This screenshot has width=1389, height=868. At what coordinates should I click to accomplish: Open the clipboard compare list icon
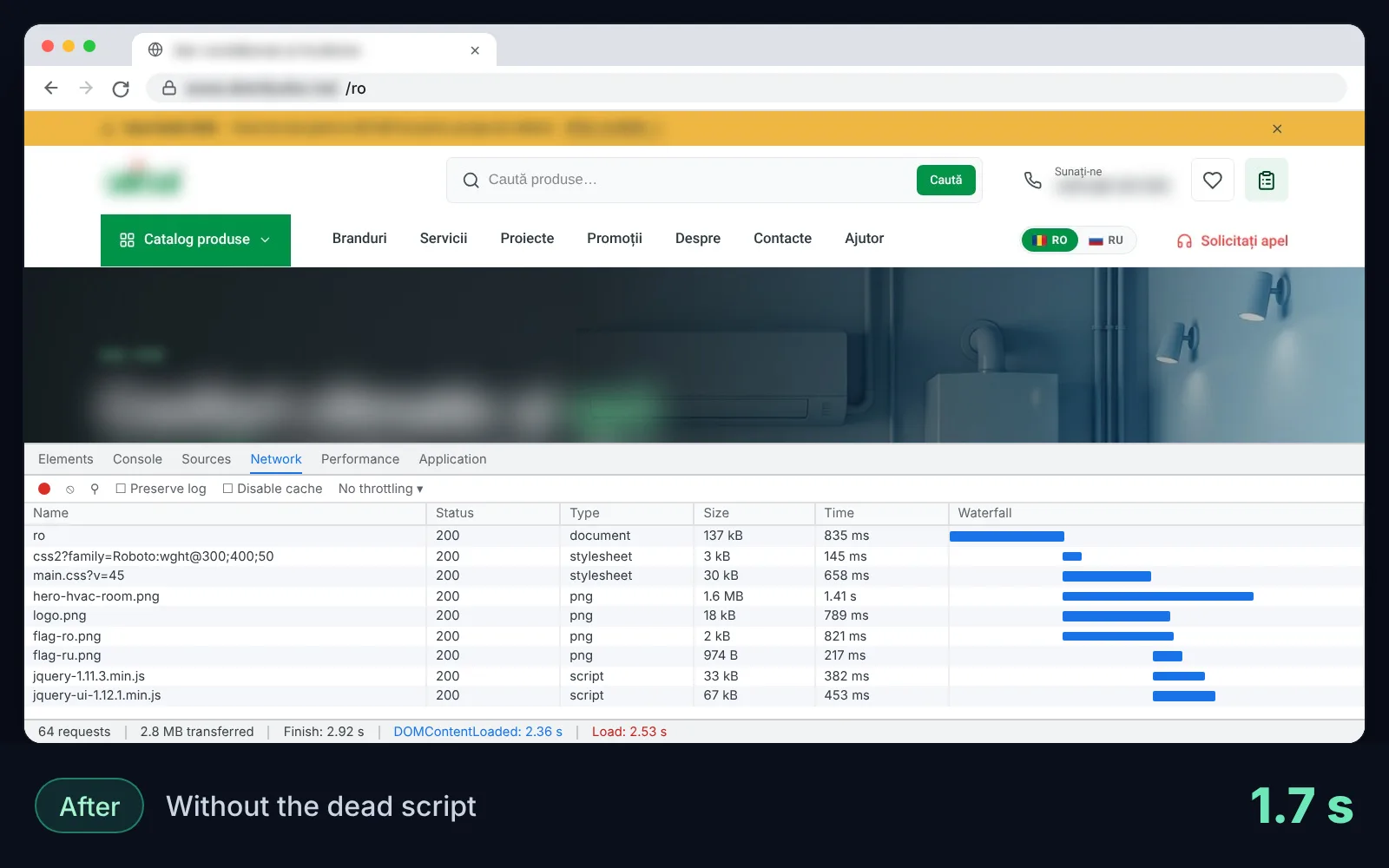click(x=1267, y=180)
